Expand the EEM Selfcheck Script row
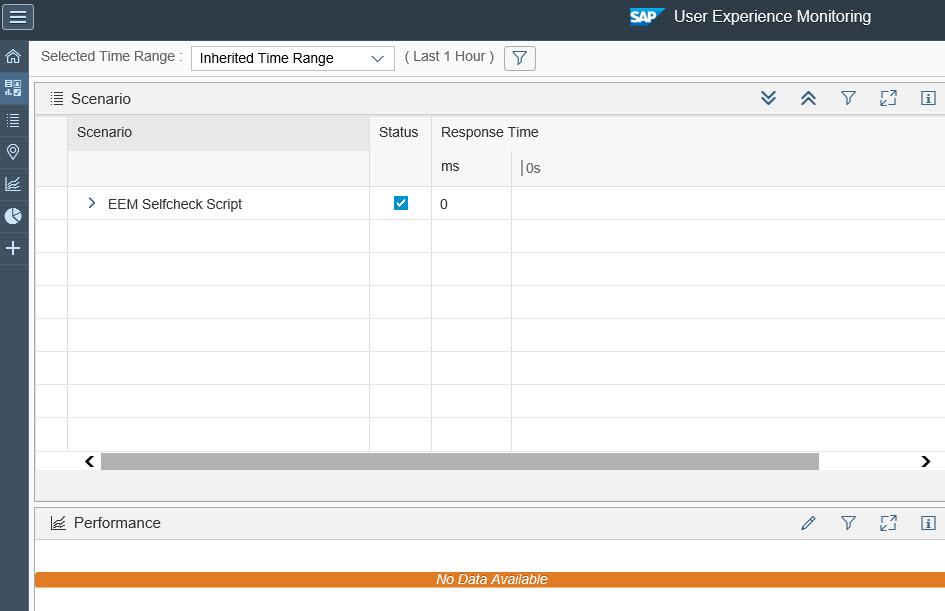This screenshot has height=611, width=945. [92, 203]
